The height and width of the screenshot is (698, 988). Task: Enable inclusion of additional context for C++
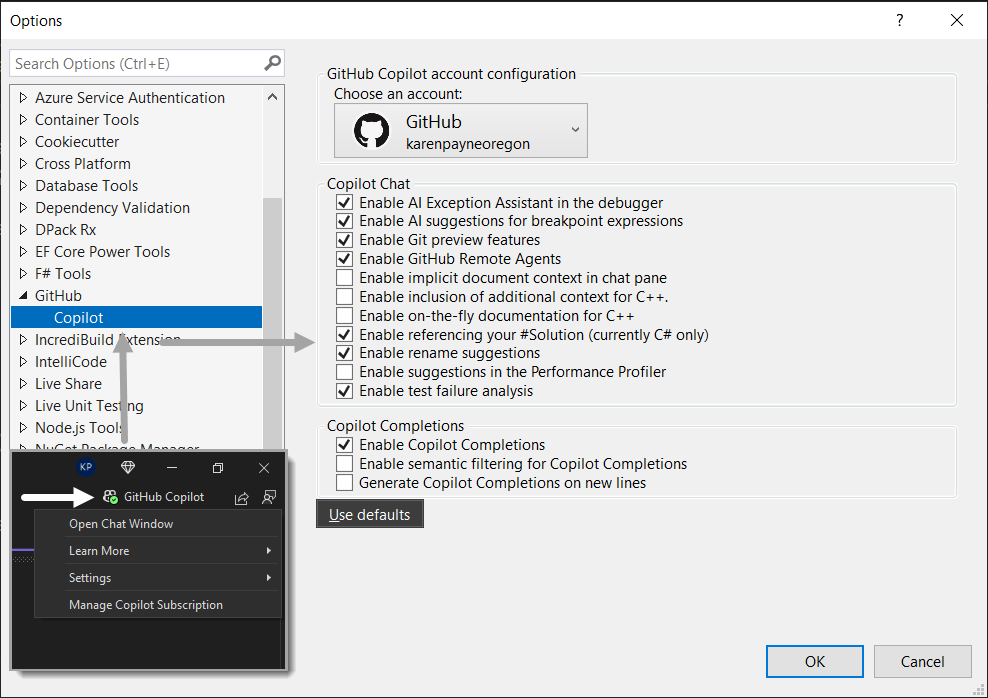click(x=344, y=297)
